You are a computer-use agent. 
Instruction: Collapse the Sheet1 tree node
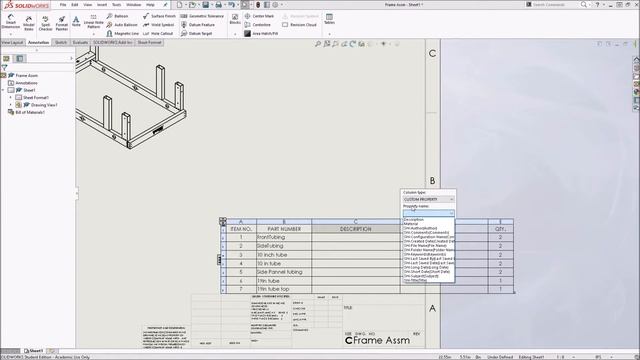(3, 90)
